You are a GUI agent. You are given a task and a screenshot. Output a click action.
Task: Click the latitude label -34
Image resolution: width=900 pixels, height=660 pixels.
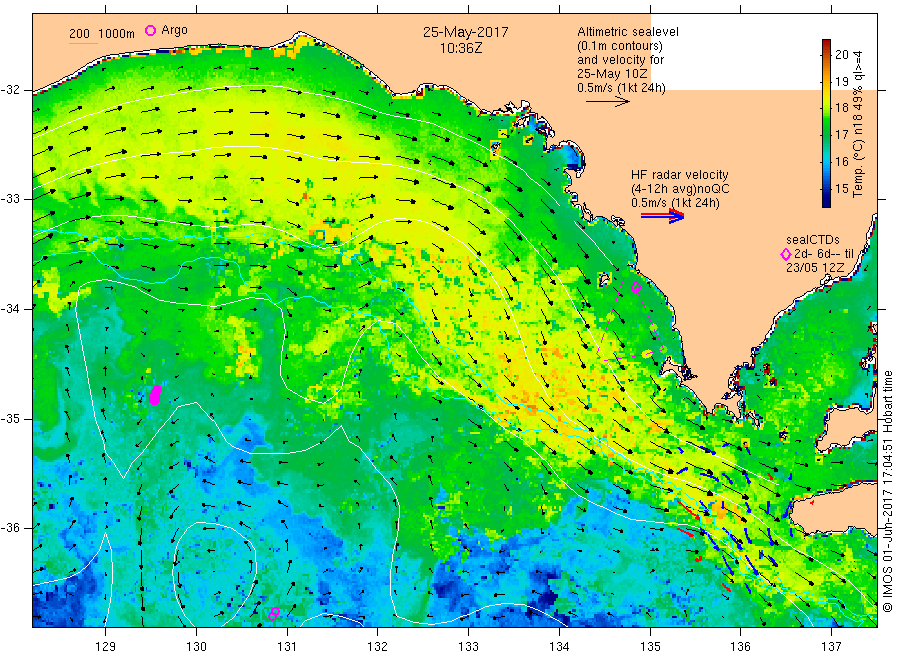[x=10, y=309]
